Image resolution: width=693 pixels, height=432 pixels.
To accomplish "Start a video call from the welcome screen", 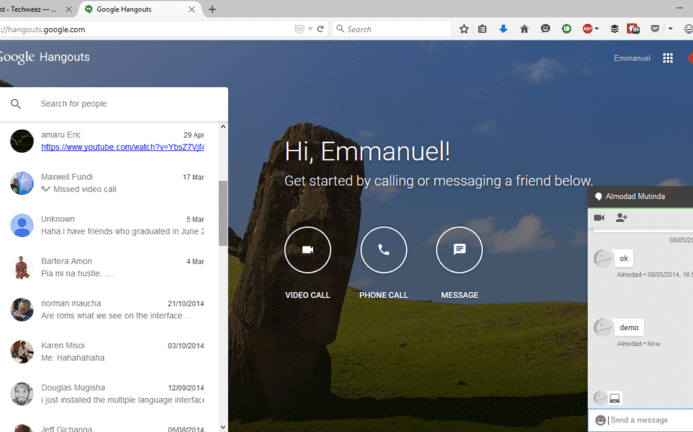I will click(308, 250).
